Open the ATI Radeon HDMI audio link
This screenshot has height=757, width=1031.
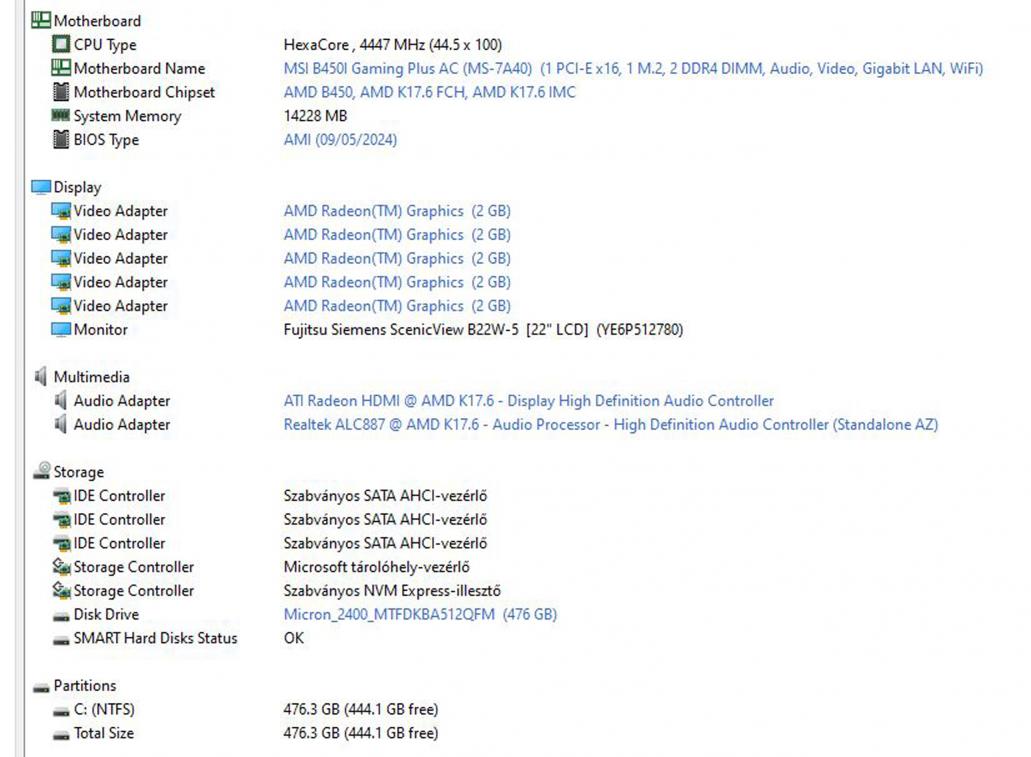point(528,401)
